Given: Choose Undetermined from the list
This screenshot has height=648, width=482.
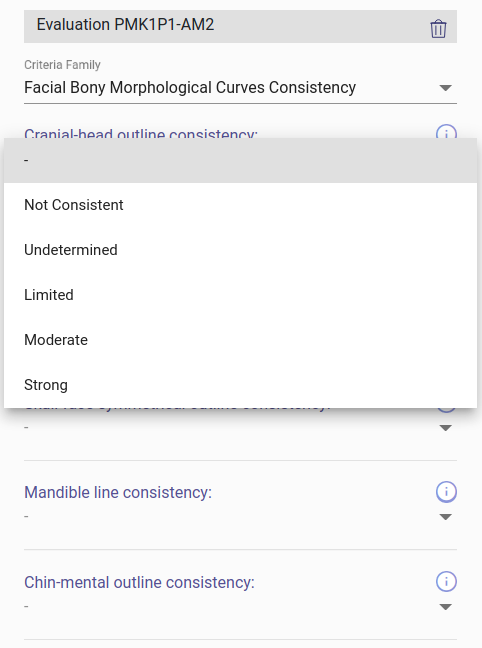Looking at the screenshot, I should tap(240, 250).
